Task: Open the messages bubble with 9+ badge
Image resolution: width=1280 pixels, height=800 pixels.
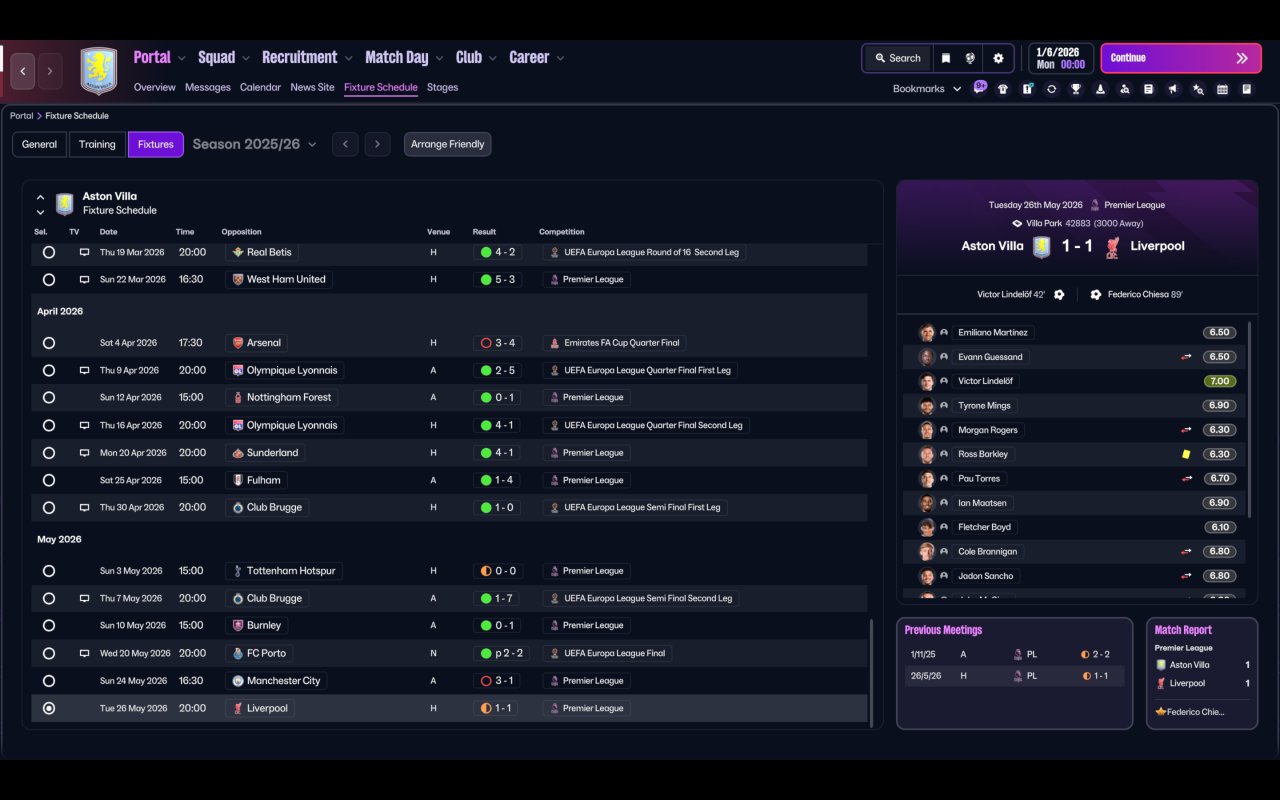Action: pyautogui.click(x=980, y=87)
